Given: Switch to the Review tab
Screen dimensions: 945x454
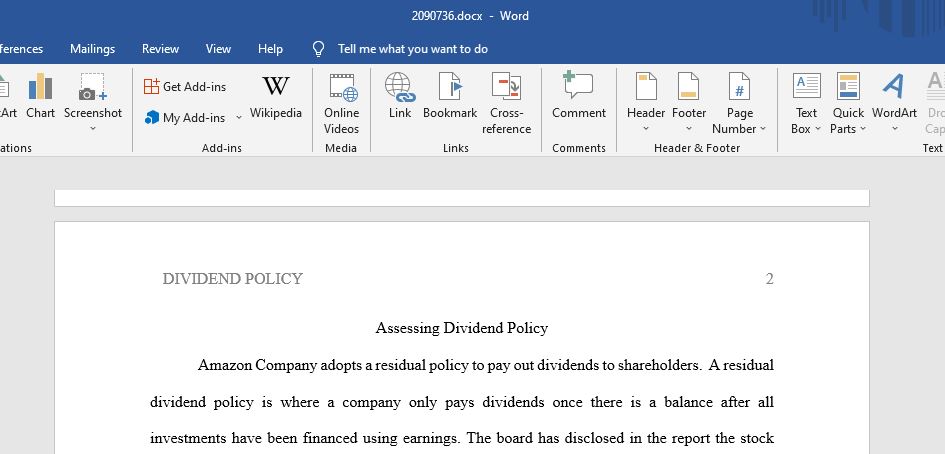Looking at the screenshot, I should [160, 49].
